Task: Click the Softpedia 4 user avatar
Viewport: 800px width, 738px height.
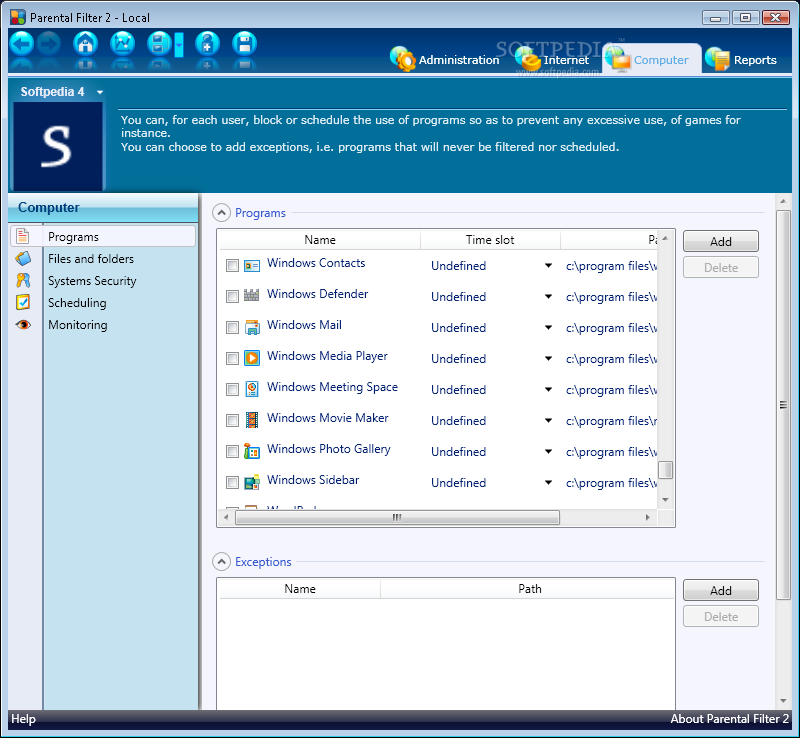Action: [58, 146]
